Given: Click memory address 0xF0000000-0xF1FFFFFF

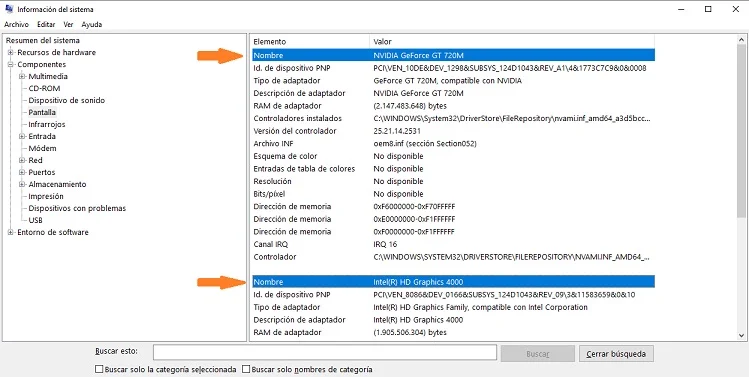Looking at the screenshot, I should 414,232.
